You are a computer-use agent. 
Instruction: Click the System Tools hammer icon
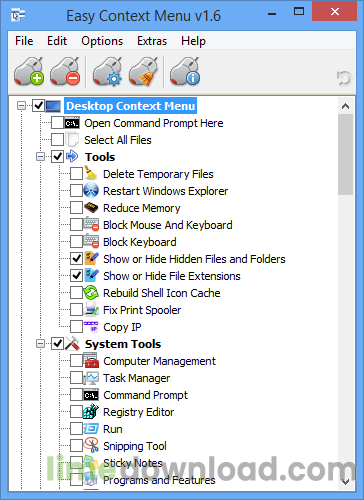coord(72,344)
